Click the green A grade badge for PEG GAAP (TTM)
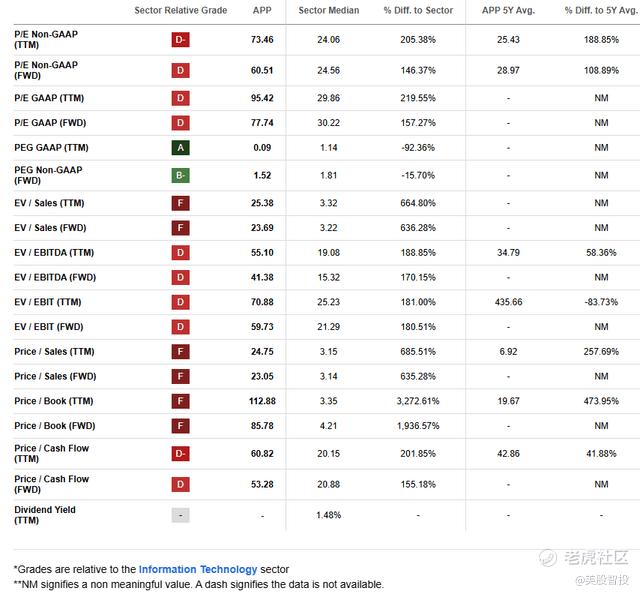Screen dimensions: 640x594 pyautogui.click(x=180, y=147)
